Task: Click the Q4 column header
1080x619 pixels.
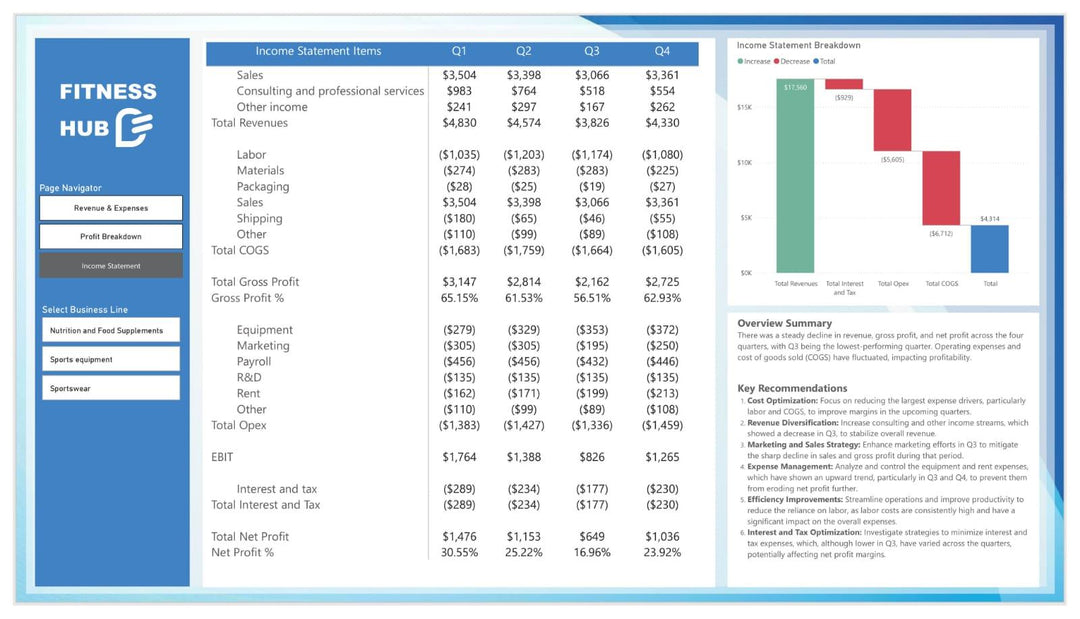Action: (x=662, y=51)
